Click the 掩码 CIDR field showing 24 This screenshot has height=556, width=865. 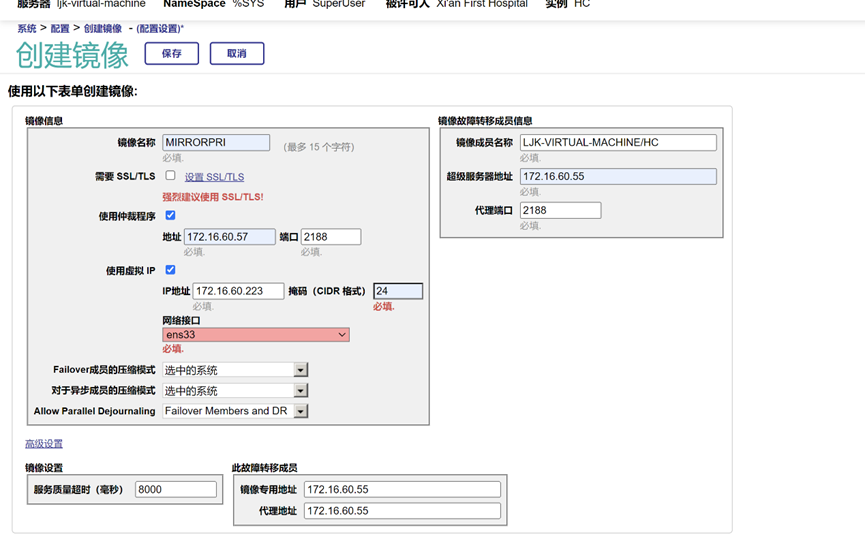[x=397, y=291]
